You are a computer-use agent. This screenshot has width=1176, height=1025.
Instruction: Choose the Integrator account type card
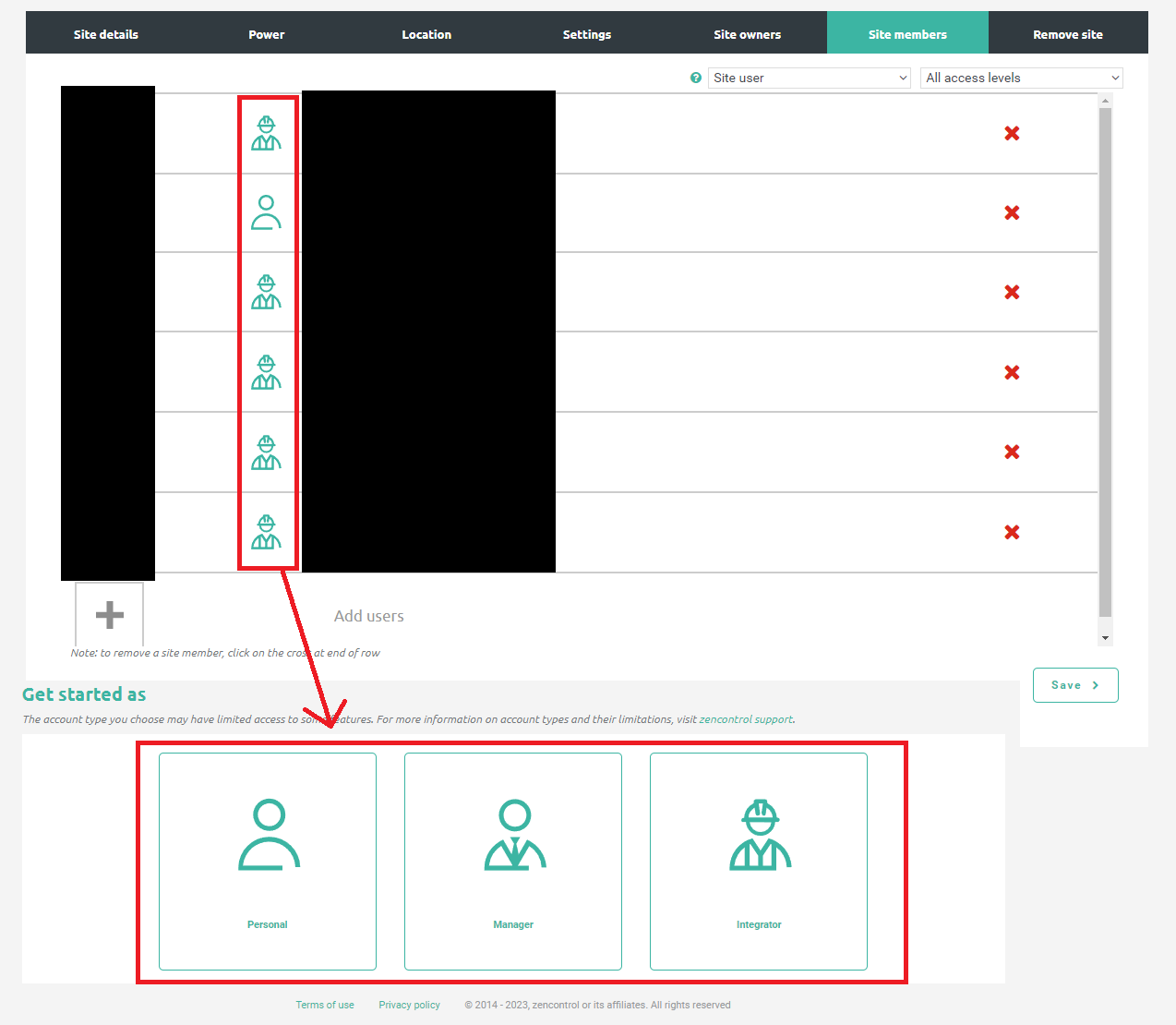759,862
